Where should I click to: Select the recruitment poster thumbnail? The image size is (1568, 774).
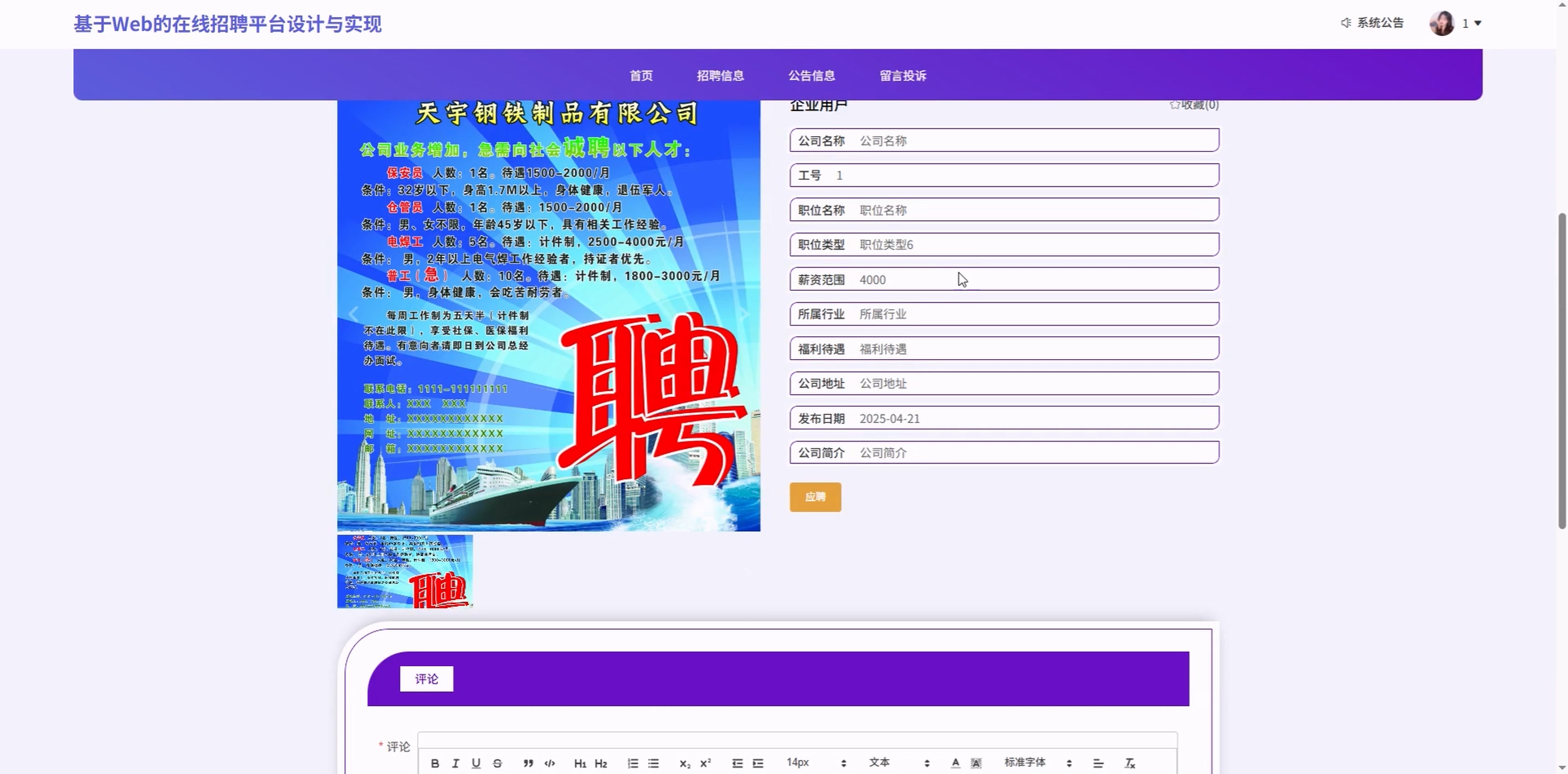[405, 571]
